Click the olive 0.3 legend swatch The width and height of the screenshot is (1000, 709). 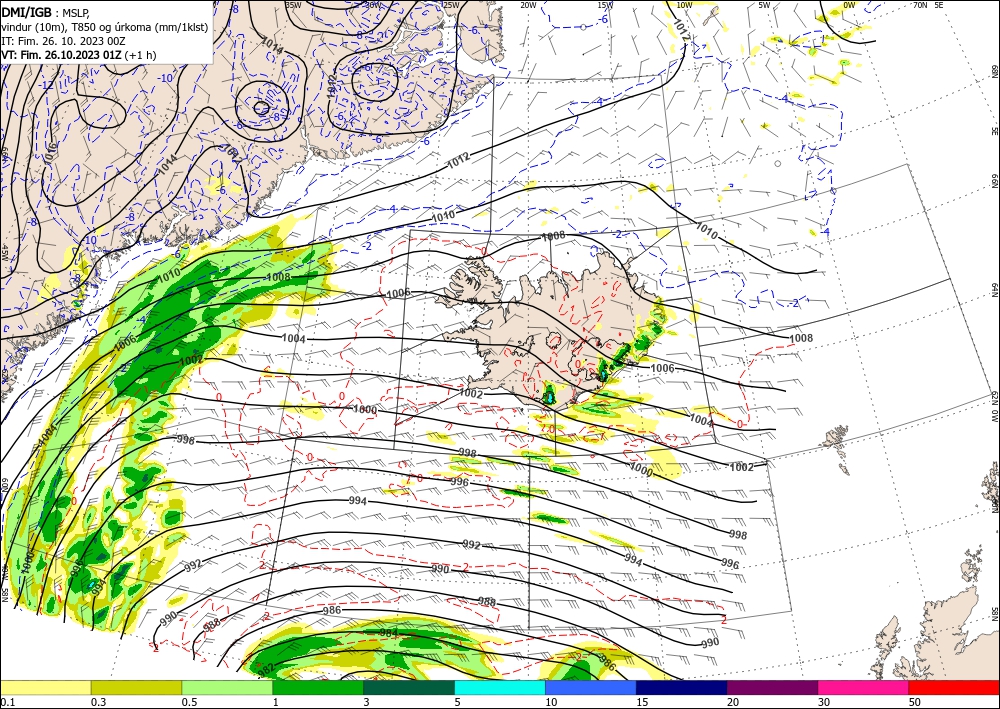tap(136, 687)
